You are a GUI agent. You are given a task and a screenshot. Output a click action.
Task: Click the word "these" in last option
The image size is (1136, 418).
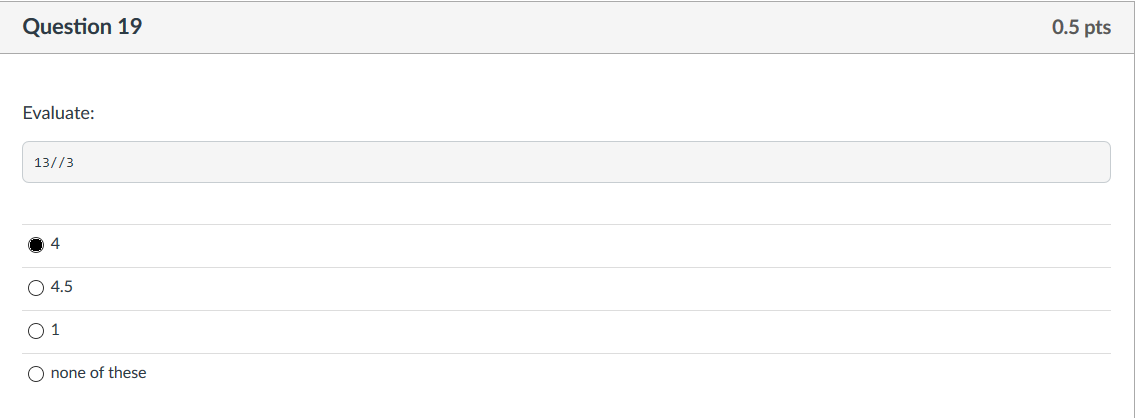click(x=128, y=372)
